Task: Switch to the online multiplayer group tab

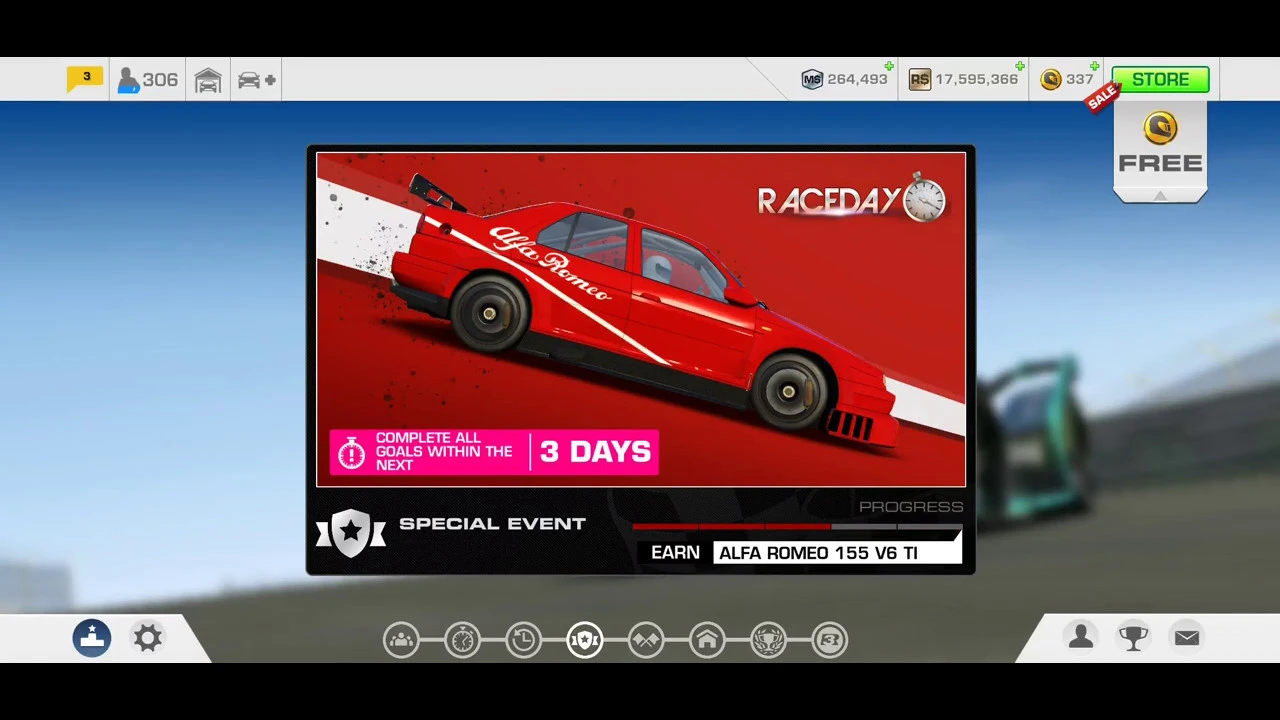Action: point(401,640)
